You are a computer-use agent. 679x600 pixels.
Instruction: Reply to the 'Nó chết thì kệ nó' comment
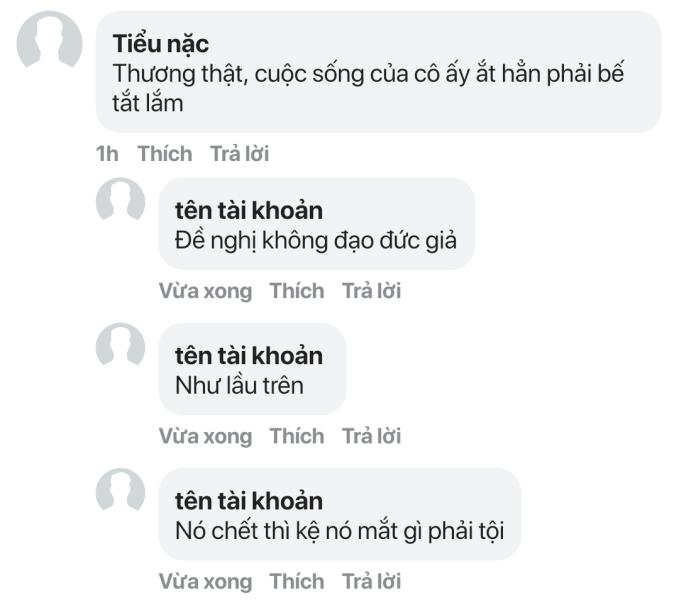[x=371, y=581]
